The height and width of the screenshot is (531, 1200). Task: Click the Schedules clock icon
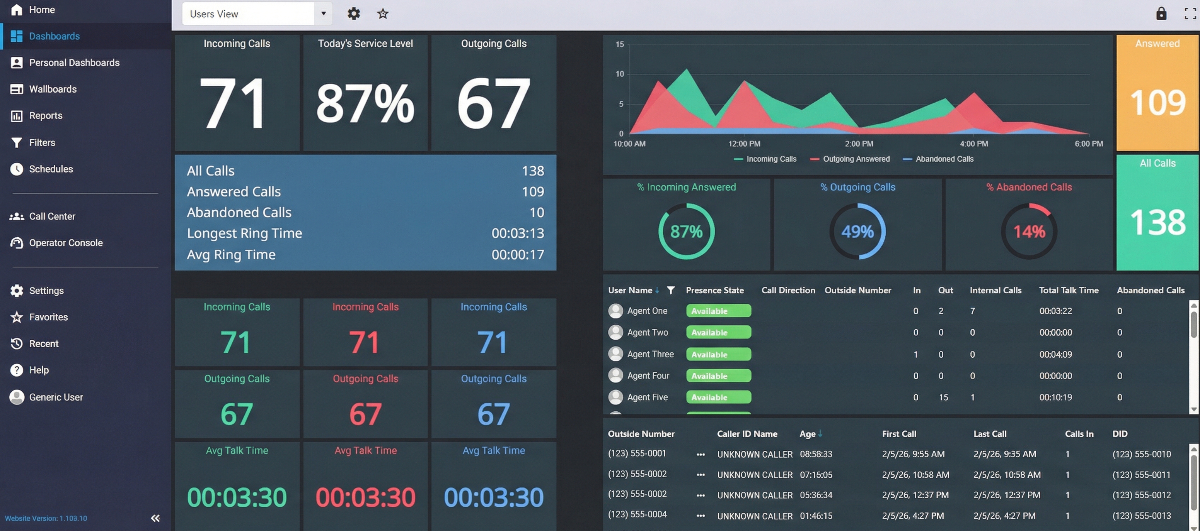coord(16,169)
